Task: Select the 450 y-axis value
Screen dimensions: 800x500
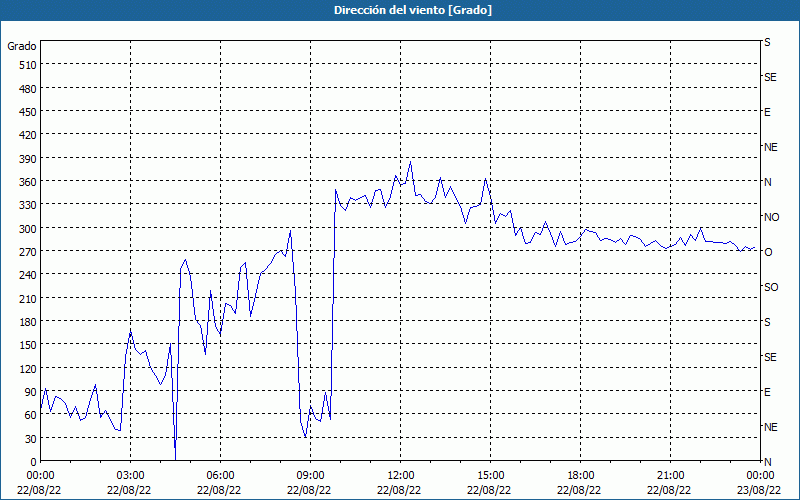Action: pyautogui.click(x=28, y=112)
